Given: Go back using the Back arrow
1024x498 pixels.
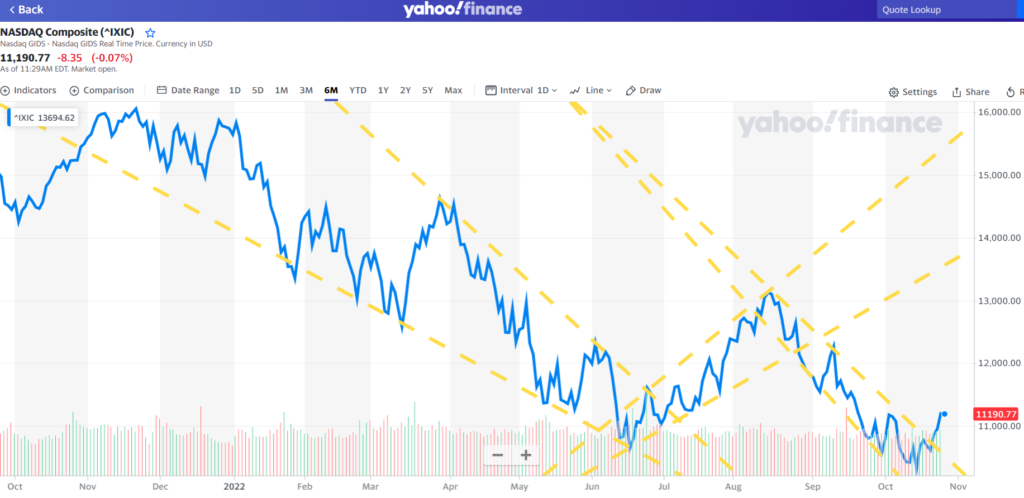Looking at the screenshot, I should 25,10.
